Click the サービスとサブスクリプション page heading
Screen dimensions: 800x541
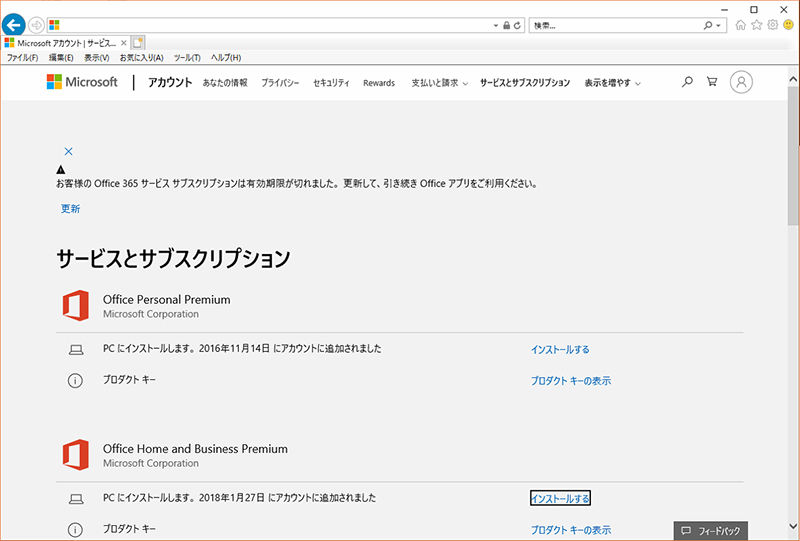173,259
